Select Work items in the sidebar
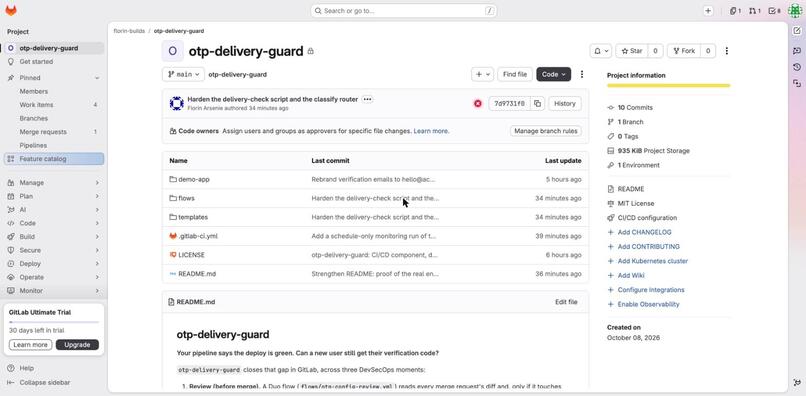The width and height of the screenshot is (806, 396). coord(53,104)
